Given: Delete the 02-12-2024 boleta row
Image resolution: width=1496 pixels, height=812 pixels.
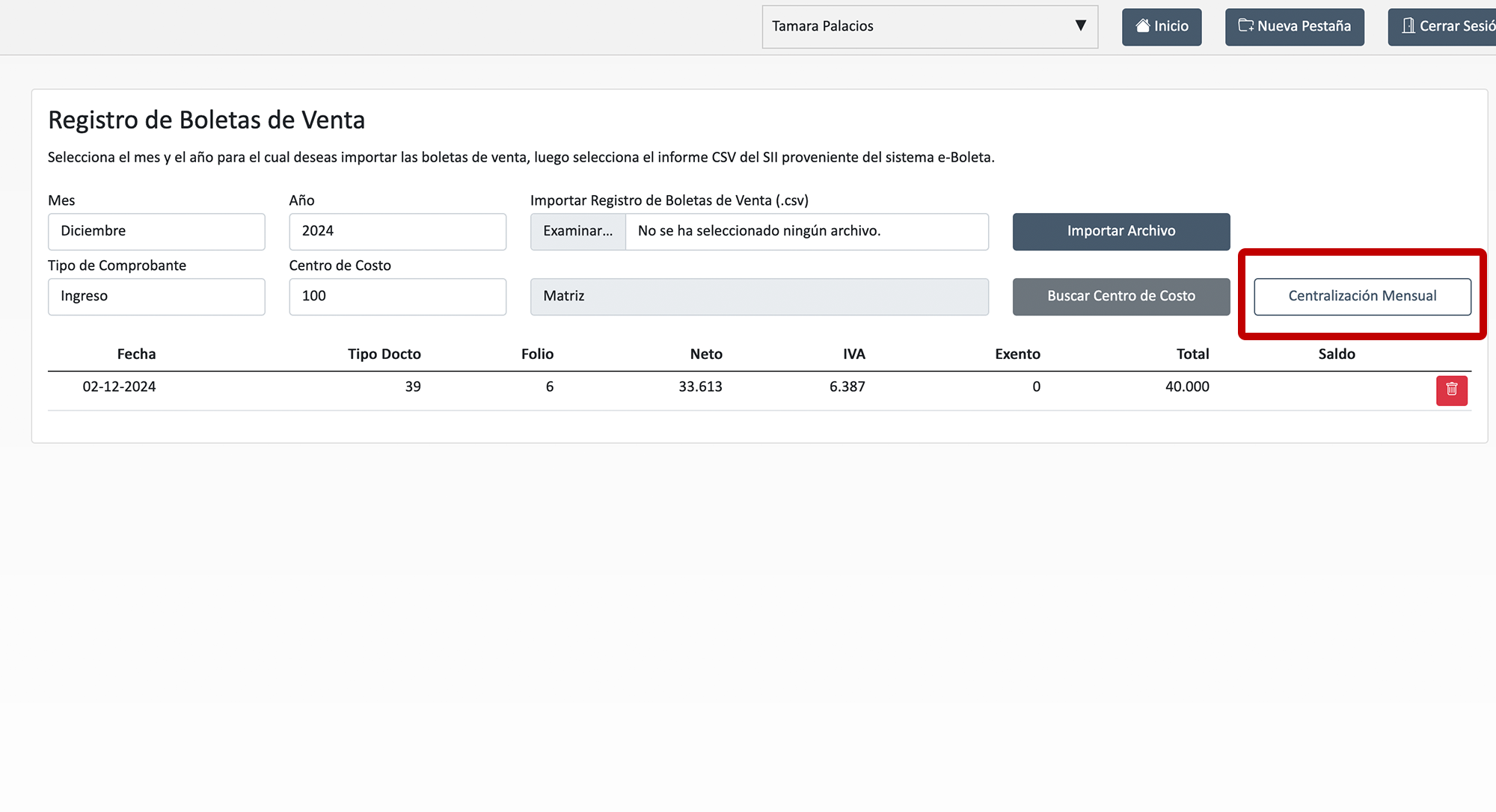Looking at the screenshot, I should (1451, 390).
